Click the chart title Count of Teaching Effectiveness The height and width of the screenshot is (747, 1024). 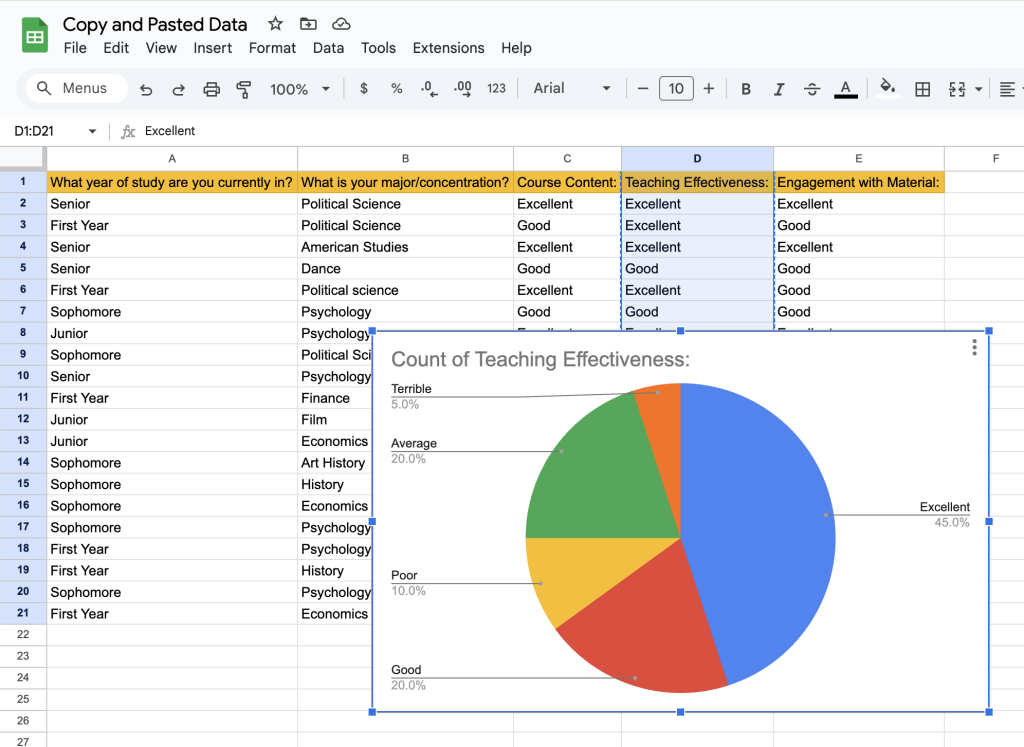click(540, 360)
